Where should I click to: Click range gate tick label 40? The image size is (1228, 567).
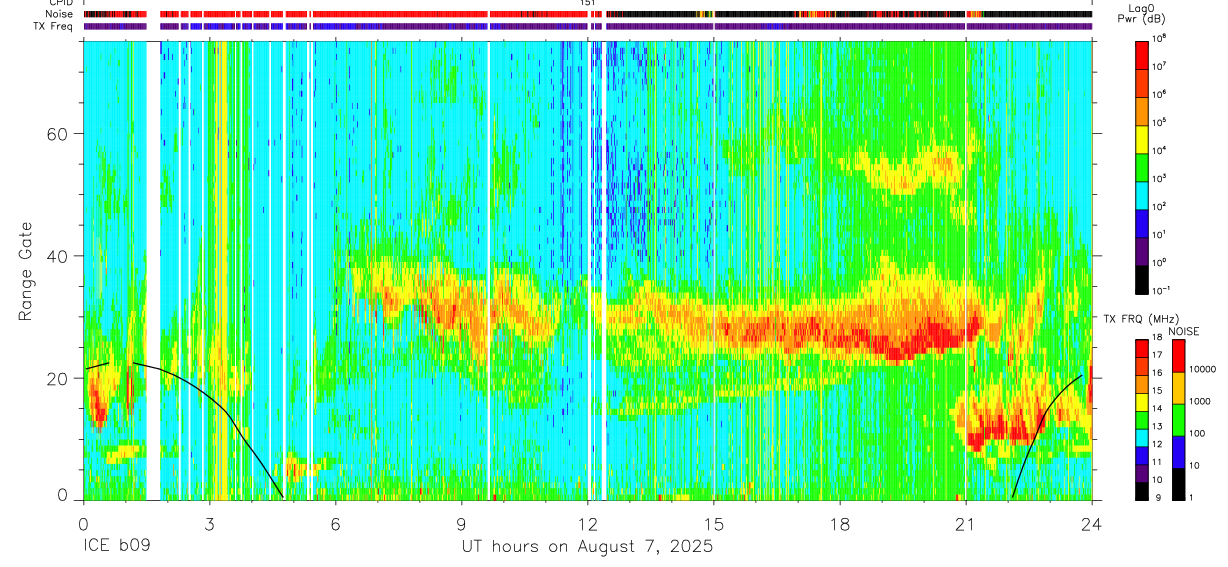click(x=57, y=256)
